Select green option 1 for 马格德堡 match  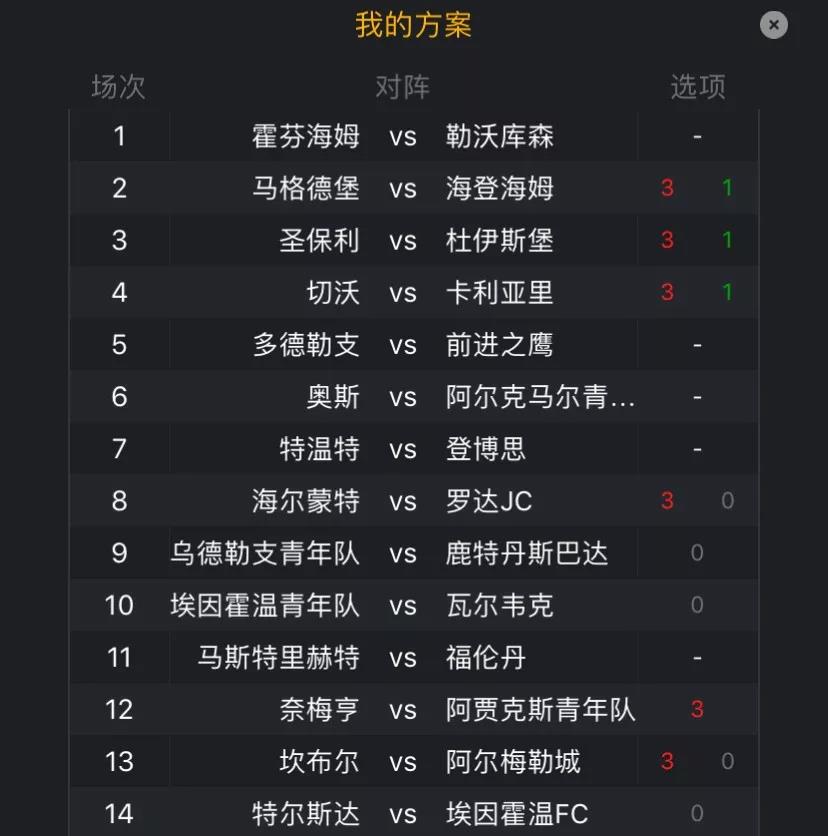pyautogui.click(x=727, y=188)
